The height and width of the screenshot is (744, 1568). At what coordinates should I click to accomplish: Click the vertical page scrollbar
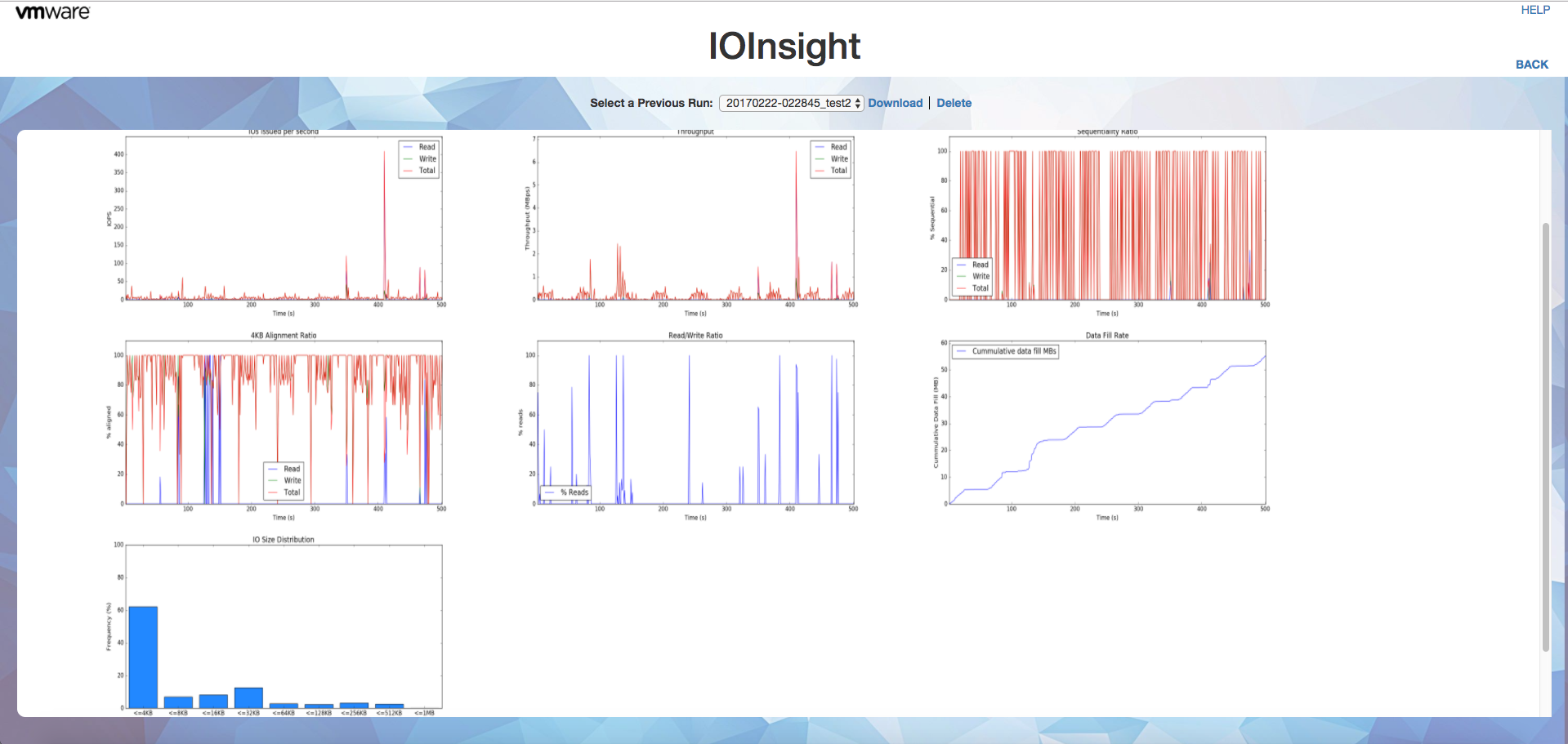(x=1545, y=437)
